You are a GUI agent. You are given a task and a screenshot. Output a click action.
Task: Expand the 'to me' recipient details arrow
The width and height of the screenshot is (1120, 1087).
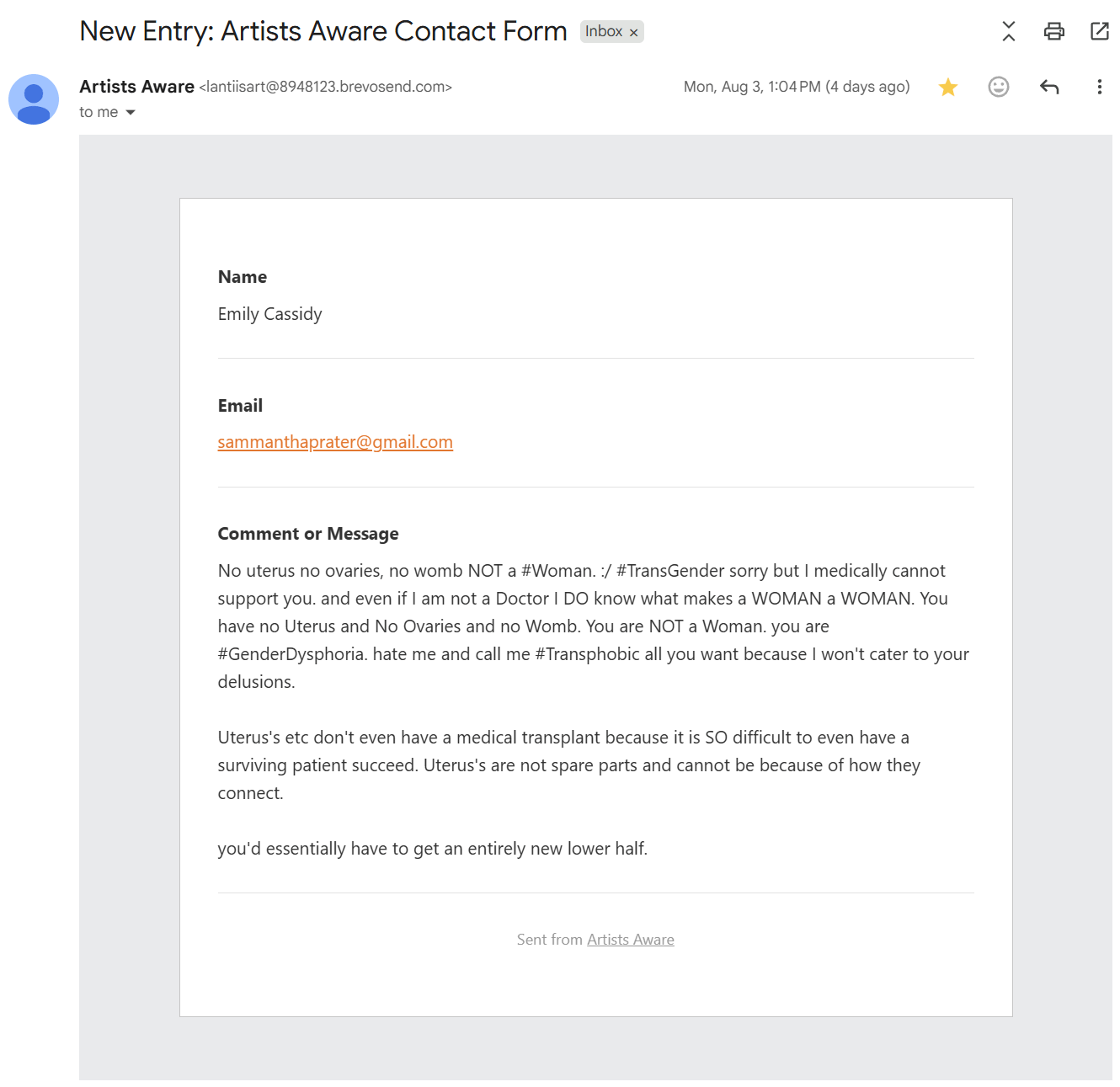coord(131,113)
